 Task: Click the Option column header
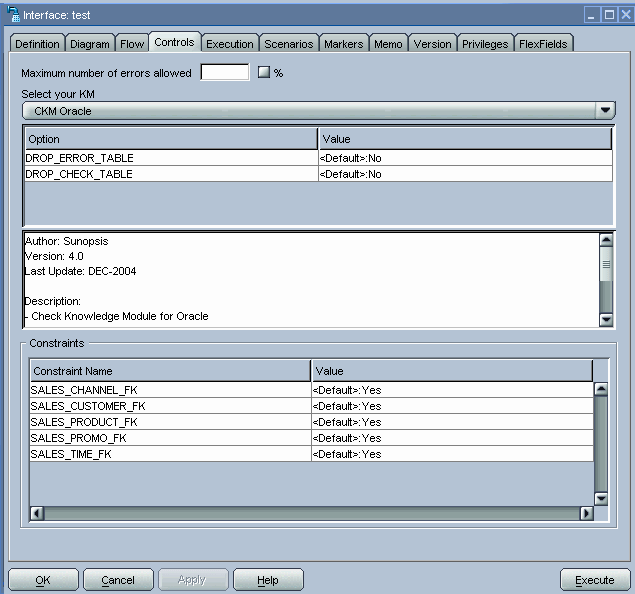[x=171, y=139]
